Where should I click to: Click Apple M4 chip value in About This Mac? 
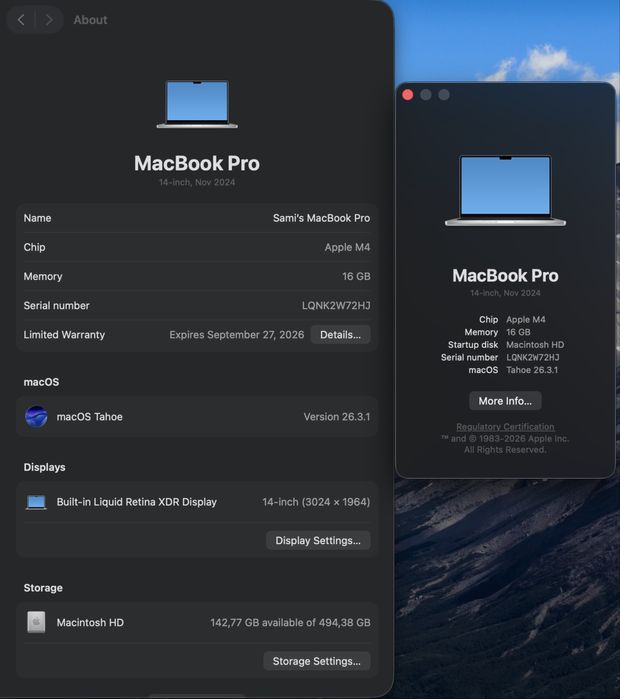pyautogui.click(x=526, y=320)
